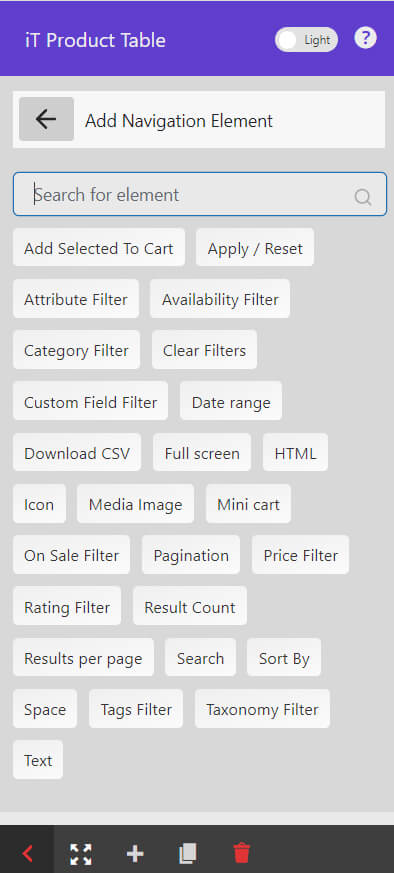Image resolution: width=394 pixels, height=873 pixels.
Task: Click the help question mark icon
Action: (x=366, y=39)
